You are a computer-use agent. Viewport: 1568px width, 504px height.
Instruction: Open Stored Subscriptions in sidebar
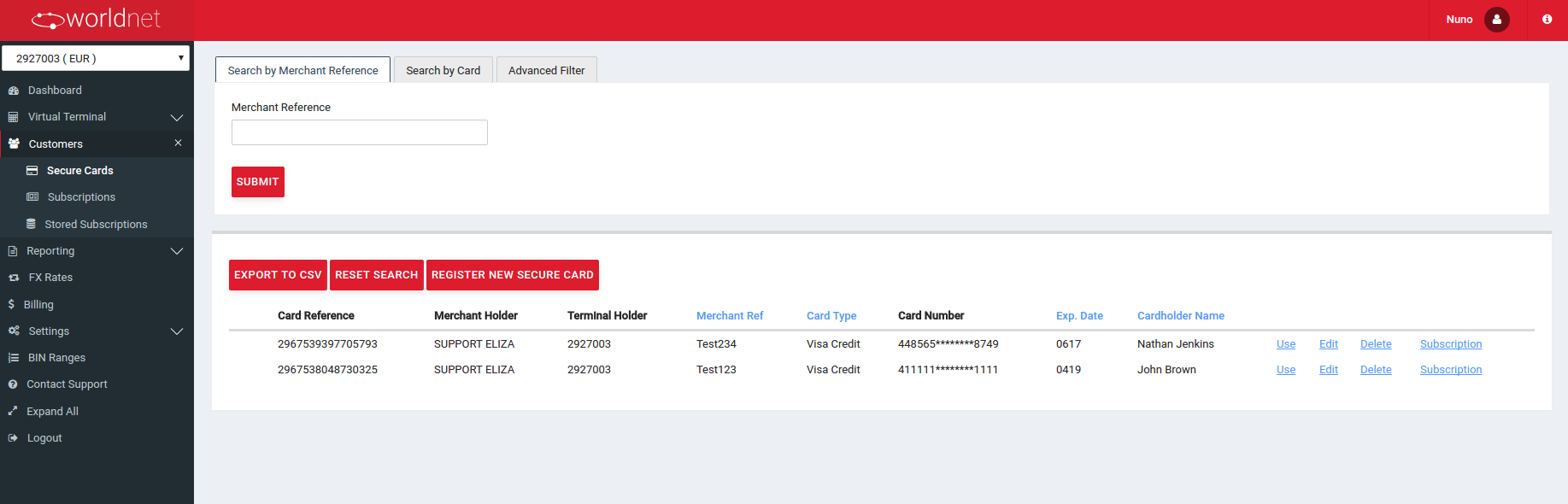pyautogui.click(x=96, y=225)
